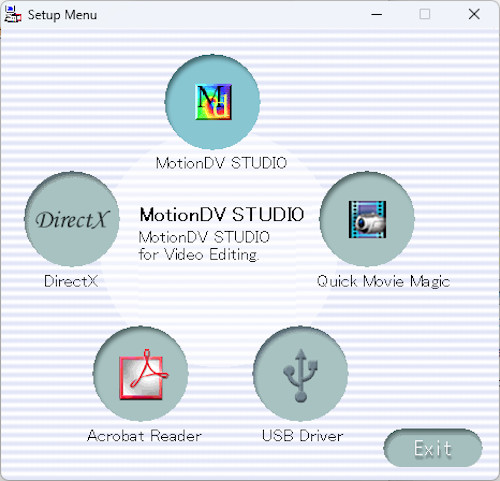Image resolution: width=500 pixels, height=481 pixels.
Task: Click the bold "MotionDV STUDIO" heading
Action: click(222, 215)
